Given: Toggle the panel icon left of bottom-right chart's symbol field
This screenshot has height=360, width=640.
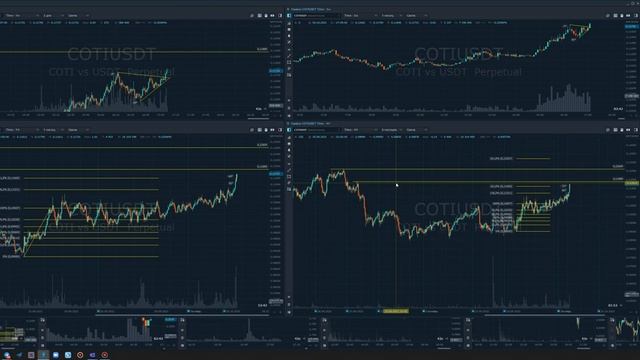Looking at the screenshot, I should pos(289,130).
